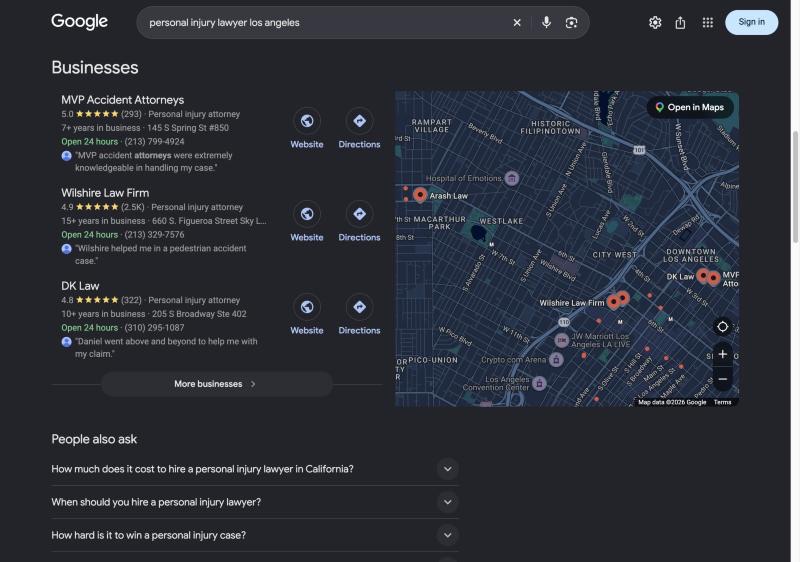The height and width of the screenshot is (562, 800).
Task: Click More businesses button
Action: (x=217, y=384)
